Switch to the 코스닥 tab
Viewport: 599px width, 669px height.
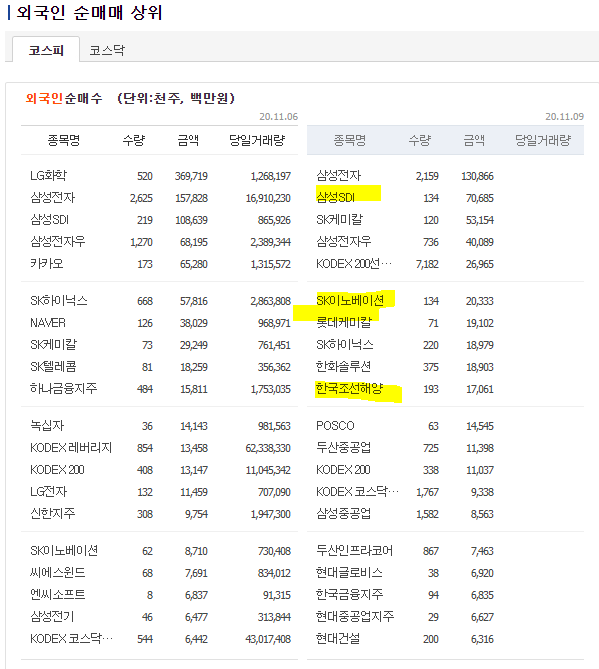[x=107, y=50]
